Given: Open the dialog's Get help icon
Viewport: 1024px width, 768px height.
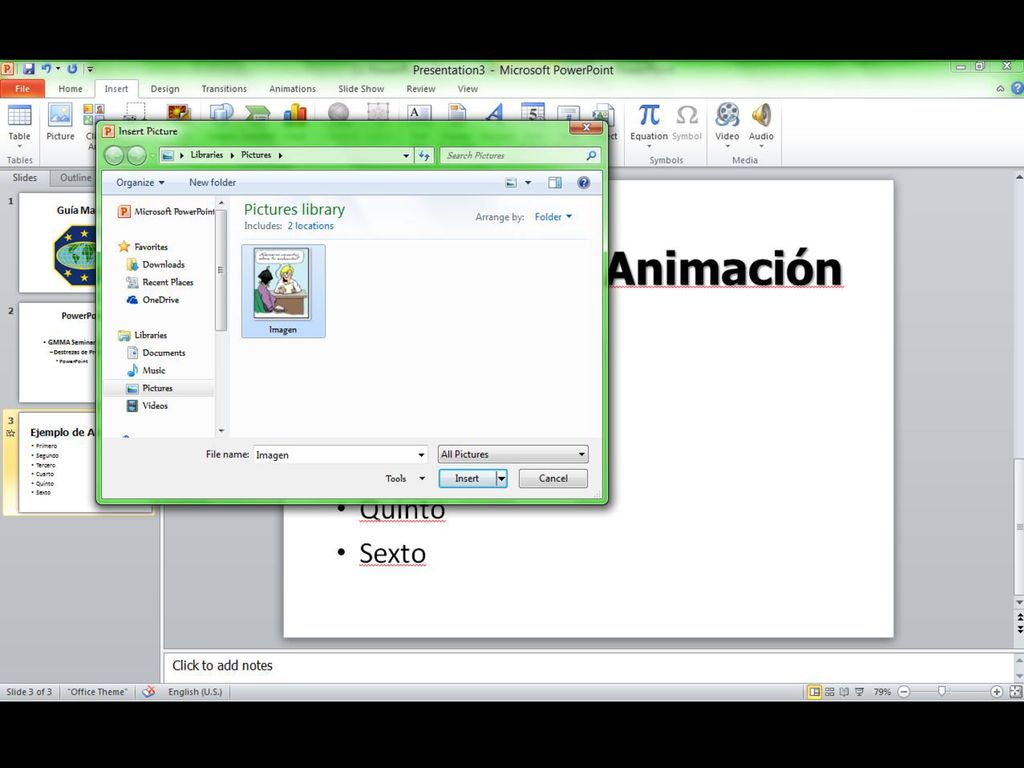Looking at the screenshot, I should coord(583,183).
